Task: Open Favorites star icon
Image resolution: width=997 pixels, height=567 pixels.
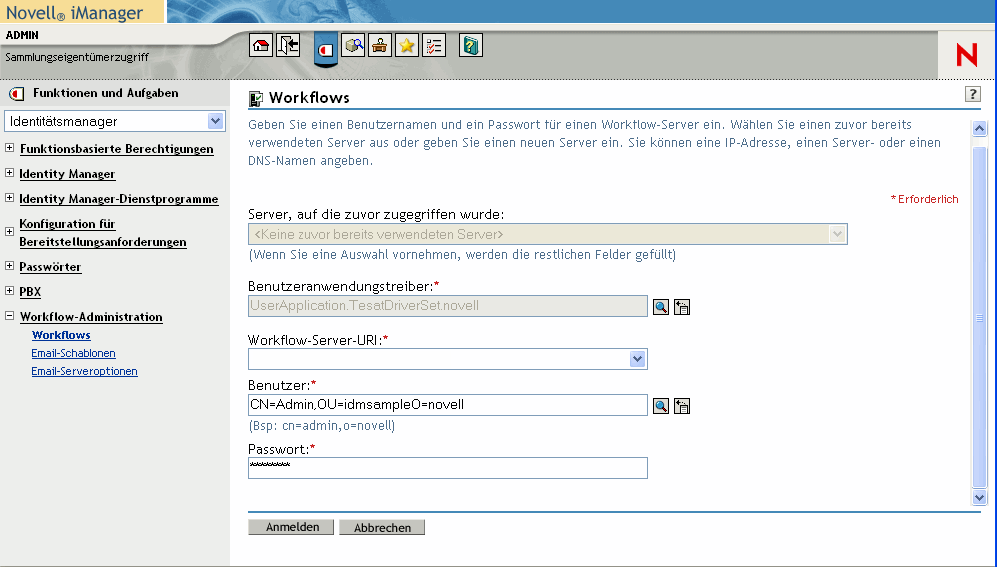Action: pos(406,46)
